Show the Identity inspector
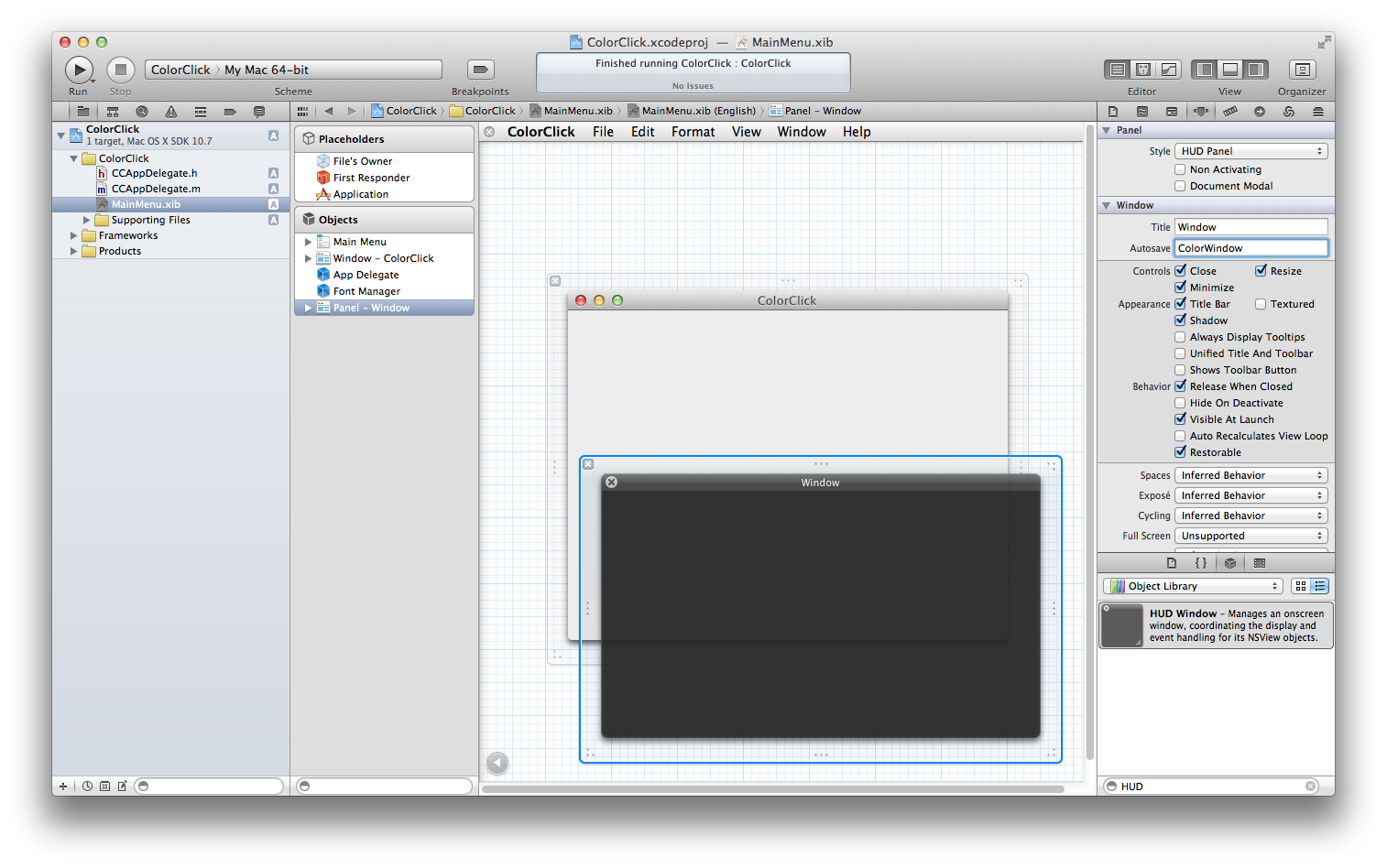This screenshot has height=868, width=1387. pos(1172,112)
